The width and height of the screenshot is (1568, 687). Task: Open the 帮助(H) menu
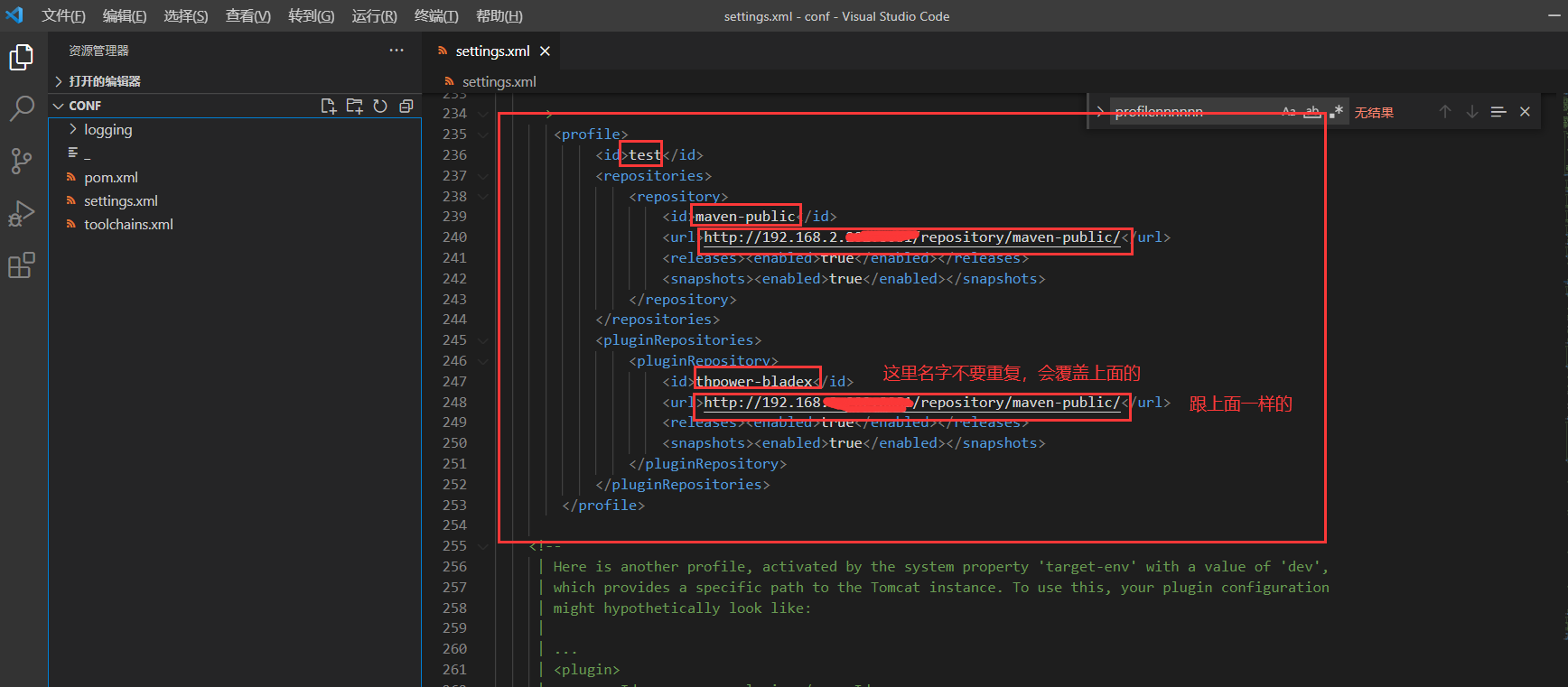coord(499,16)
